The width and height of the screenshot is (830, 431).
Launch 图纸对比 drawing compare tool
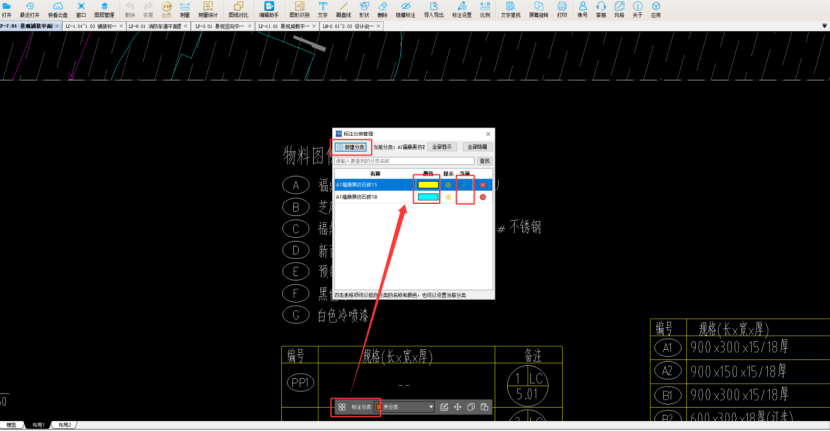click(238, 9)
